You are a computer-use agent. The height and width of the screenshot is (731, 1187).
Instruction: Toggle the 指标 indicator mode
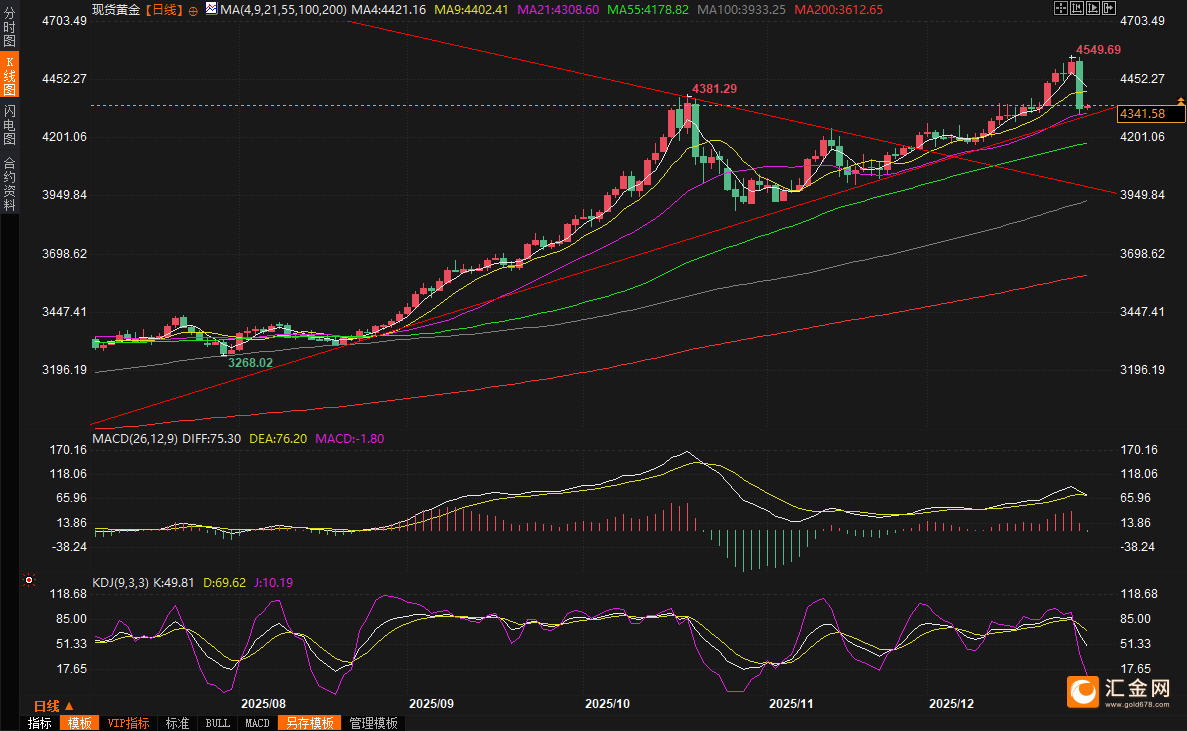pyautogui.click(x=40, y=723)
